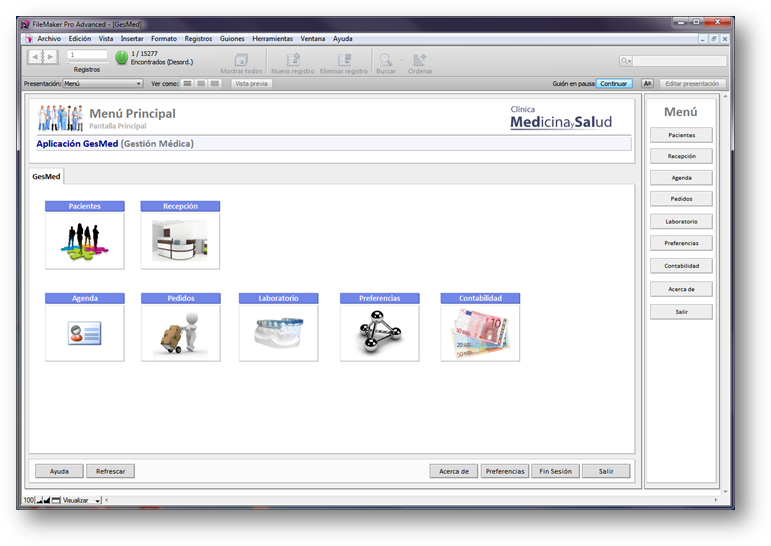The image size is (771, 546).
Task: Click the Vista previa button
Action: click(251, 84)
